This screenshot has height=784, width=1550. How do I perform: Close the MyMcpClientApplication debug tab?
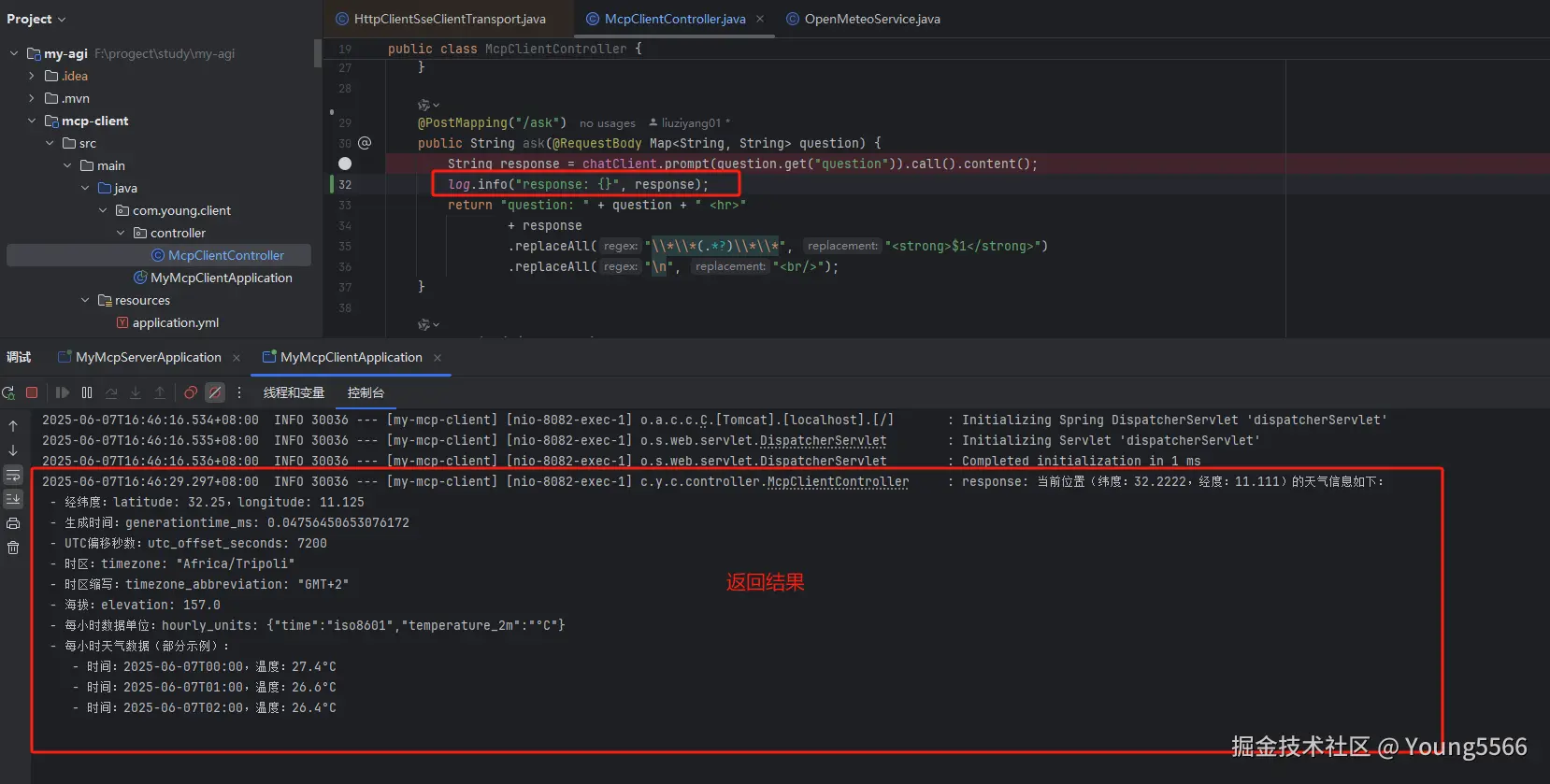pos(438,358)
